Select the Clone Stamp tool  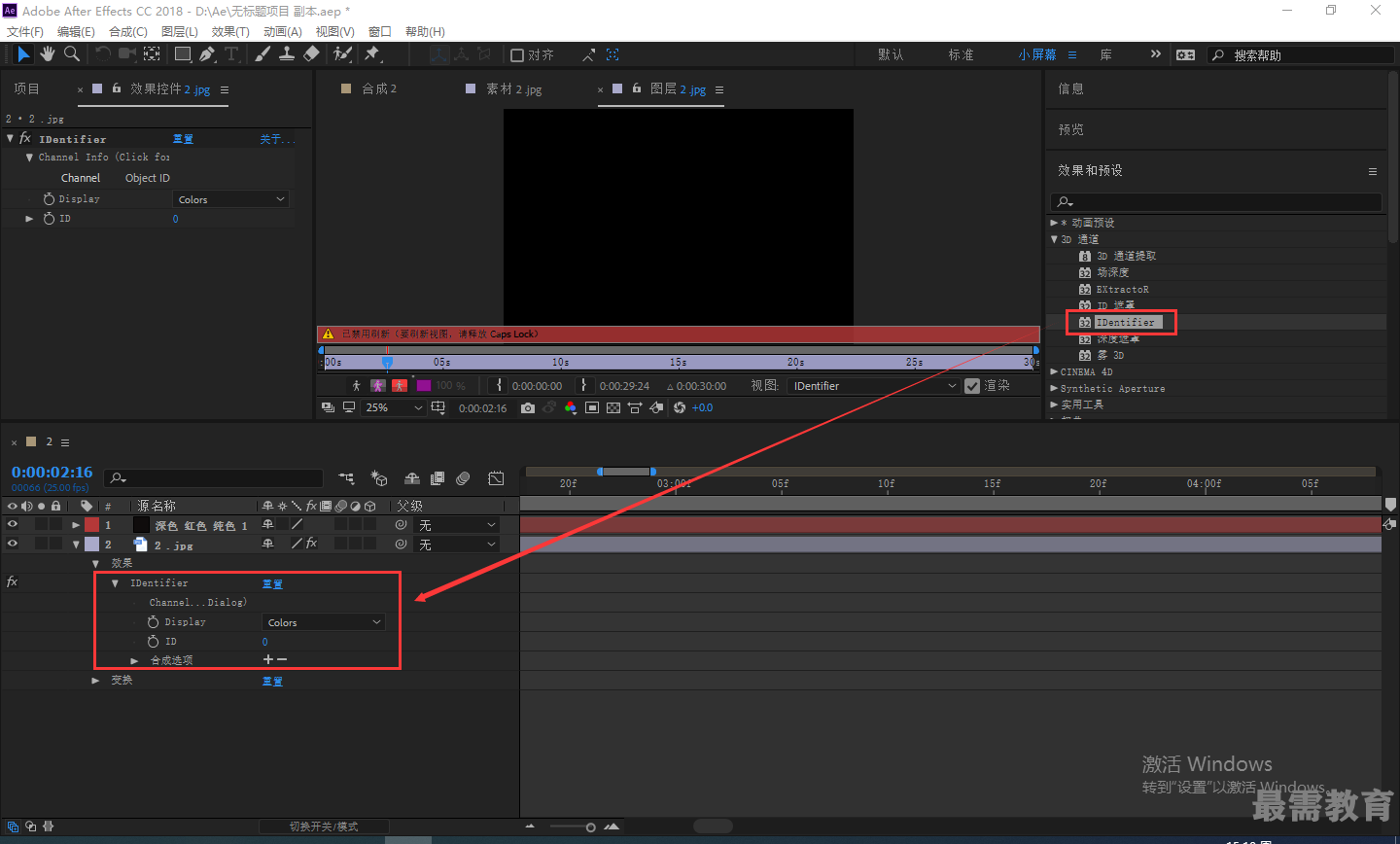pyautogui.click(x=287, y=54)
